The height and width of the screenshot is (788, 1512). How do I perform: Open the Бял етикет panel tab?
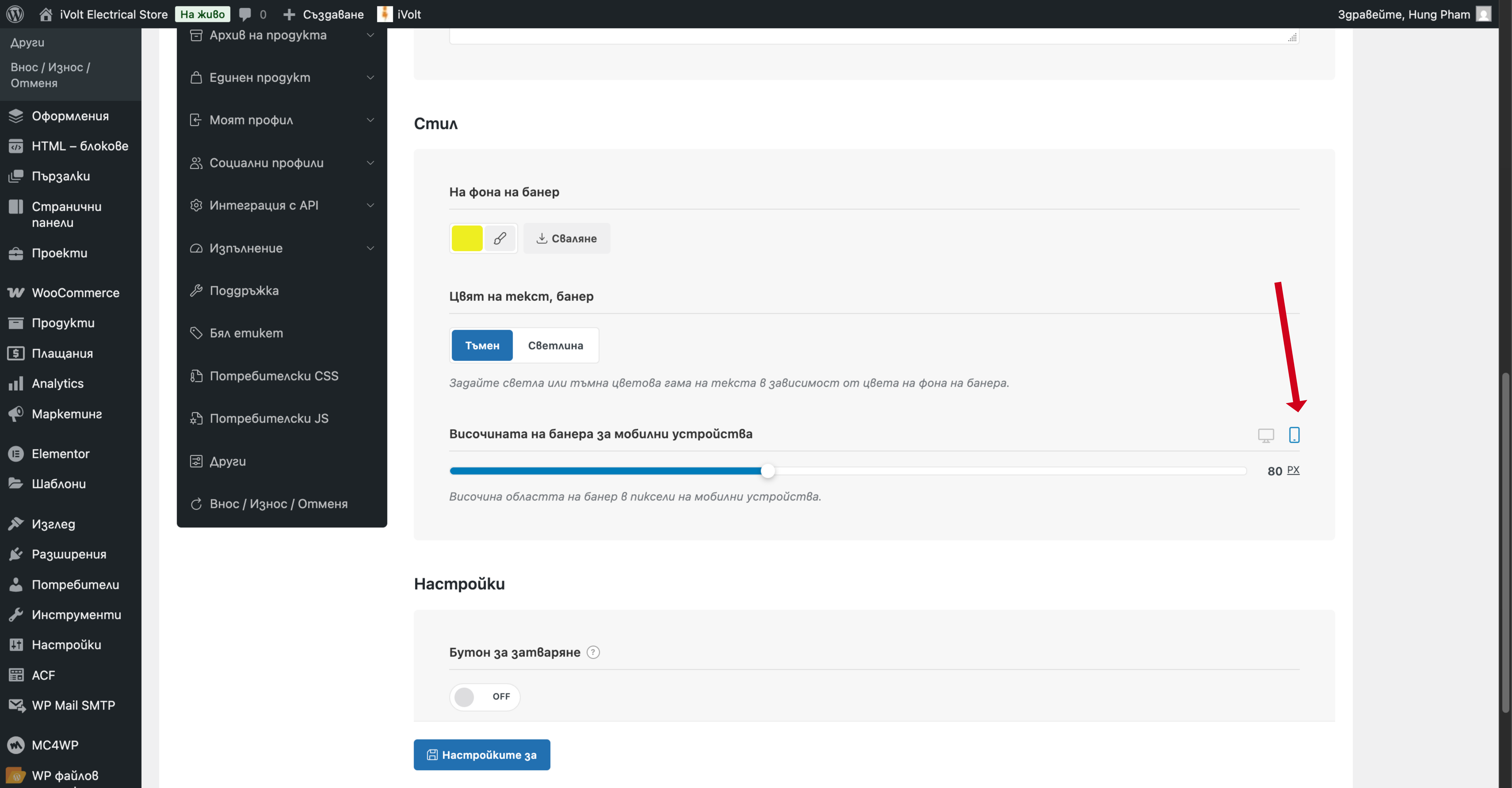282,333
